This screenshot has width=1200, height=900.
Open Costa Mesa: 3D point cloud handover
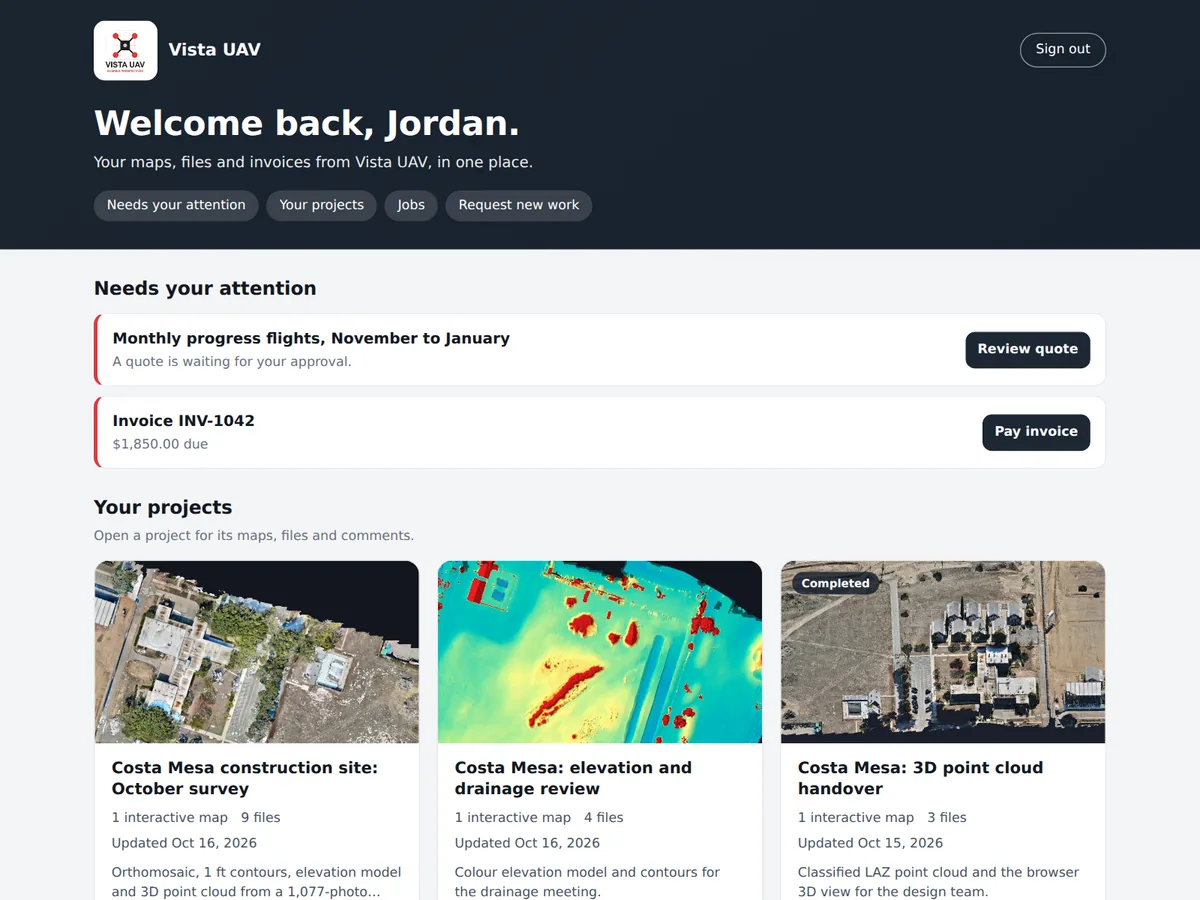click(x=920, y=778)
